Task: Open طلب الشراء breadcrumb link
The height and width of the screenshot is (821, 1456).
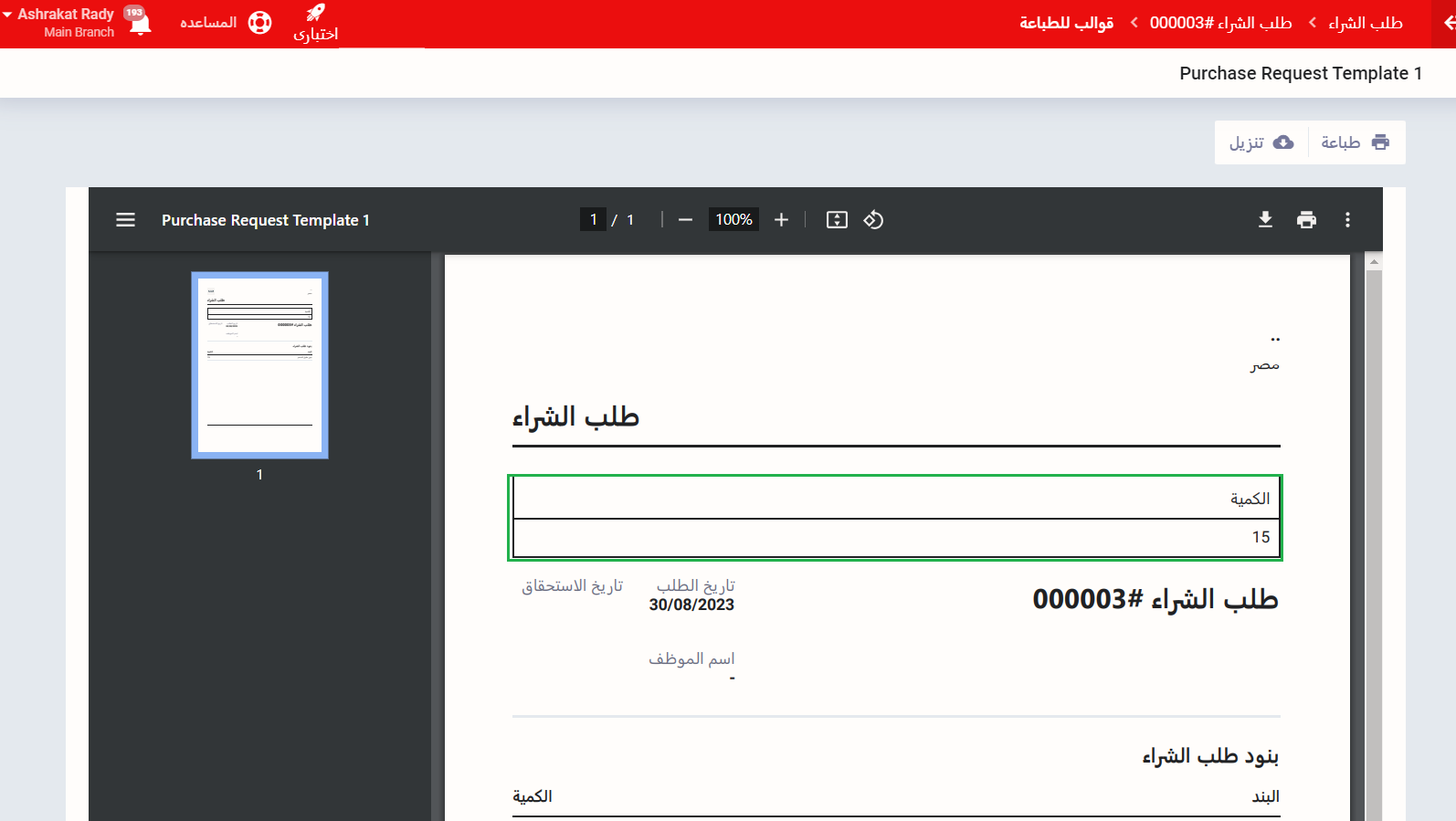Action: 1365,23
